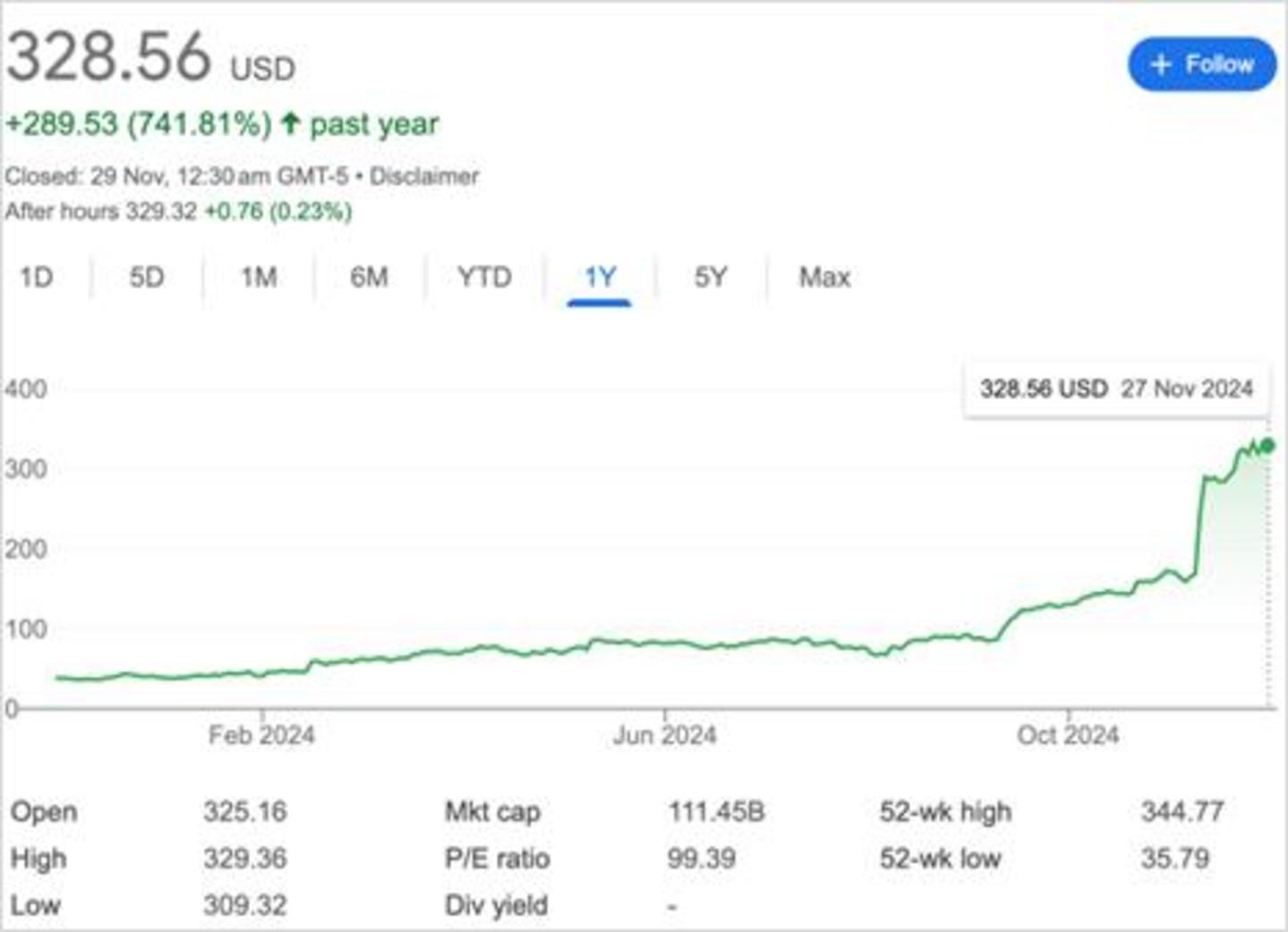
Task: Click the After hours price 329.32
Action: [x=160, y=212]
